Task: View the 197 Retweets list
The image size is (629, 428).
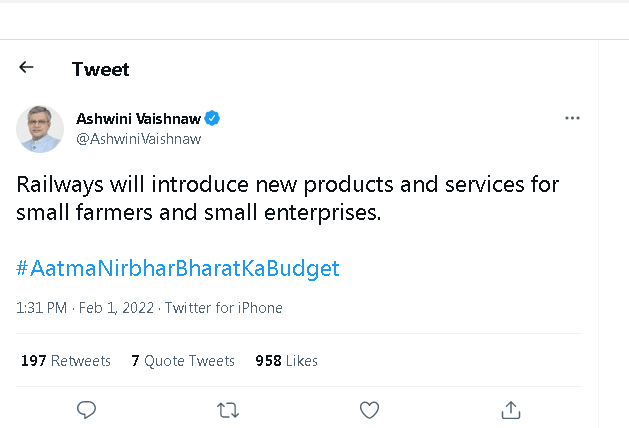Action: pos(66,361)
